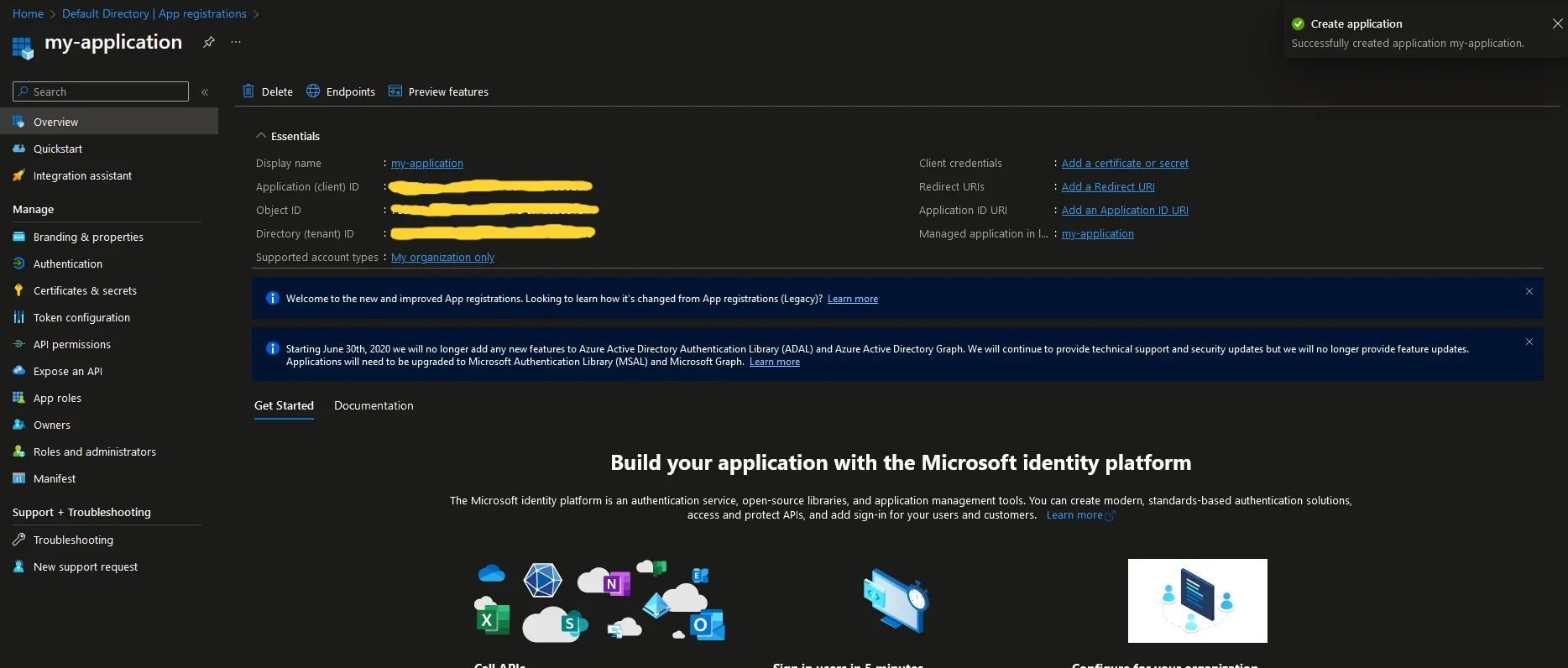
Task: Click Add a certificate or secret link
Action: point(1125,163)
